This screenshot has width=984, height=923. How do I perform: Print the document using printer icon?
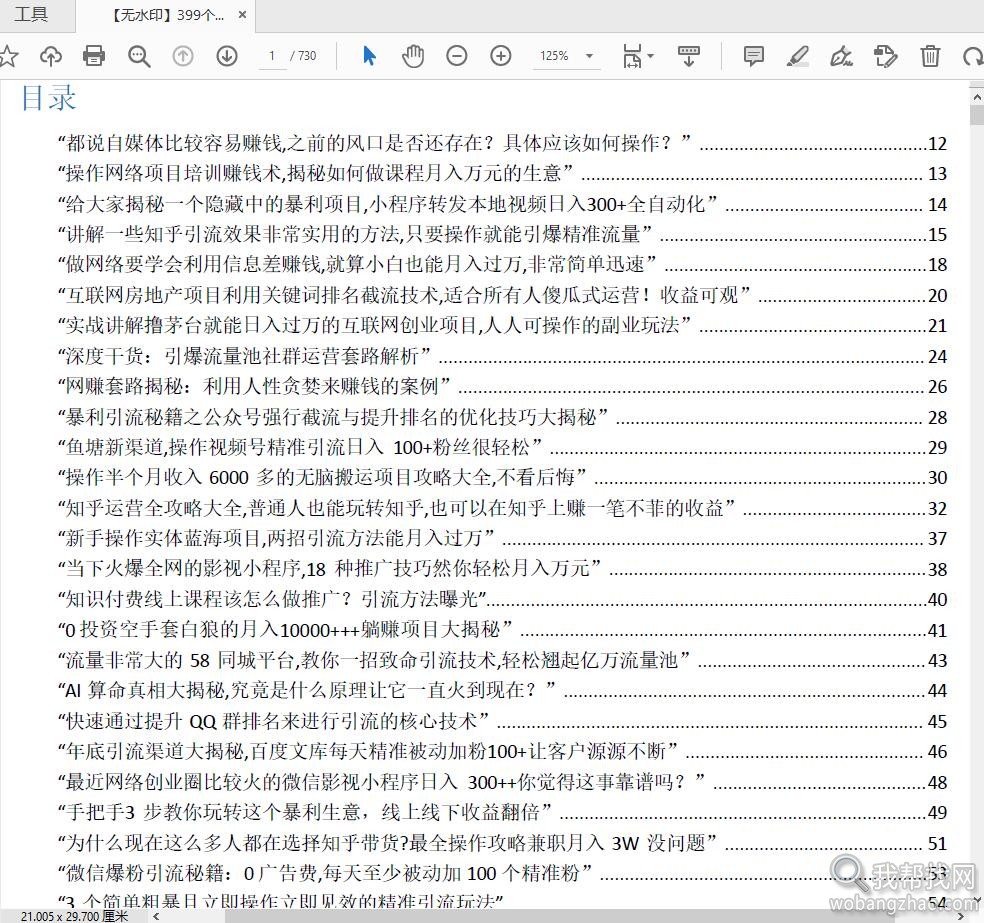point(94,56)
